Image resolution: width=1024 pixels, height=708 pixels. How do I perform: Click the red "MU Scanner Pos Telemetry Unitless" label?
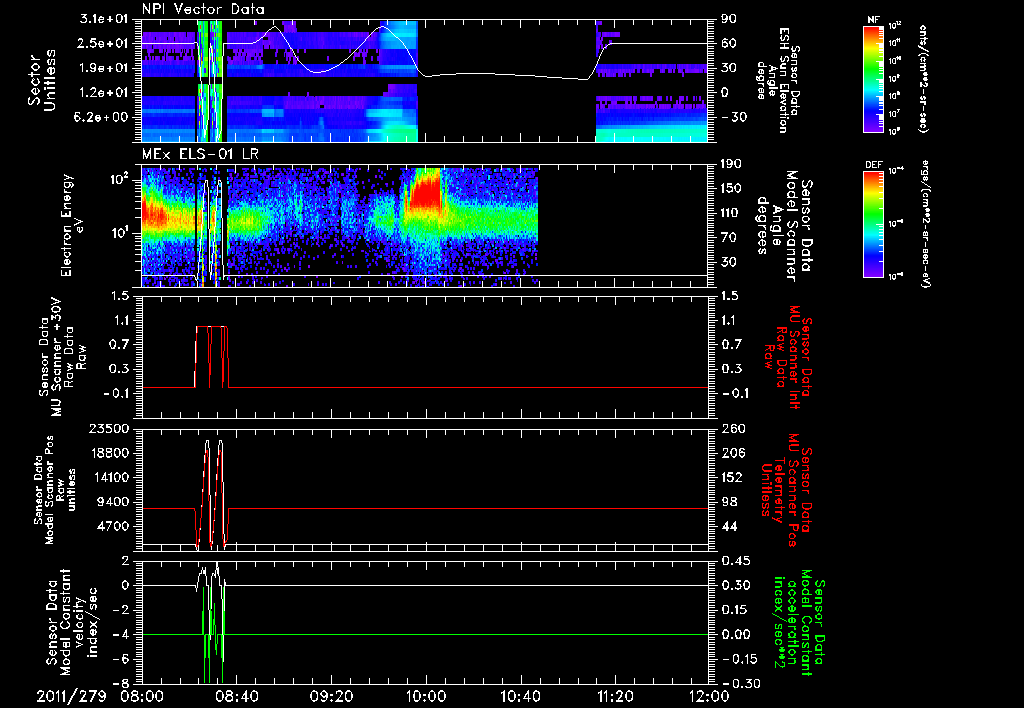(x=788, y=489)
